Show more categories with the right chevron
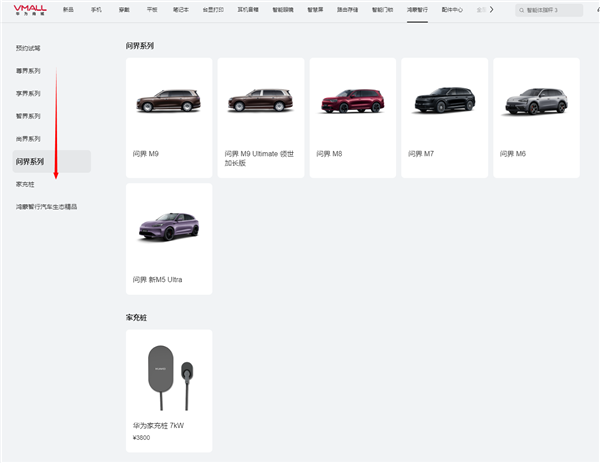 pyautogui.click(x=491, y=10)
